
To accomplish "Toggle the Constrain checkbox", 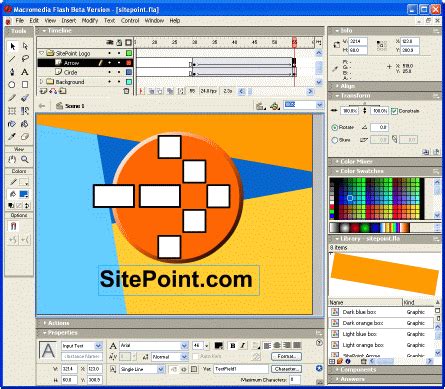I will pyautogui.click(x=394, y=111).
